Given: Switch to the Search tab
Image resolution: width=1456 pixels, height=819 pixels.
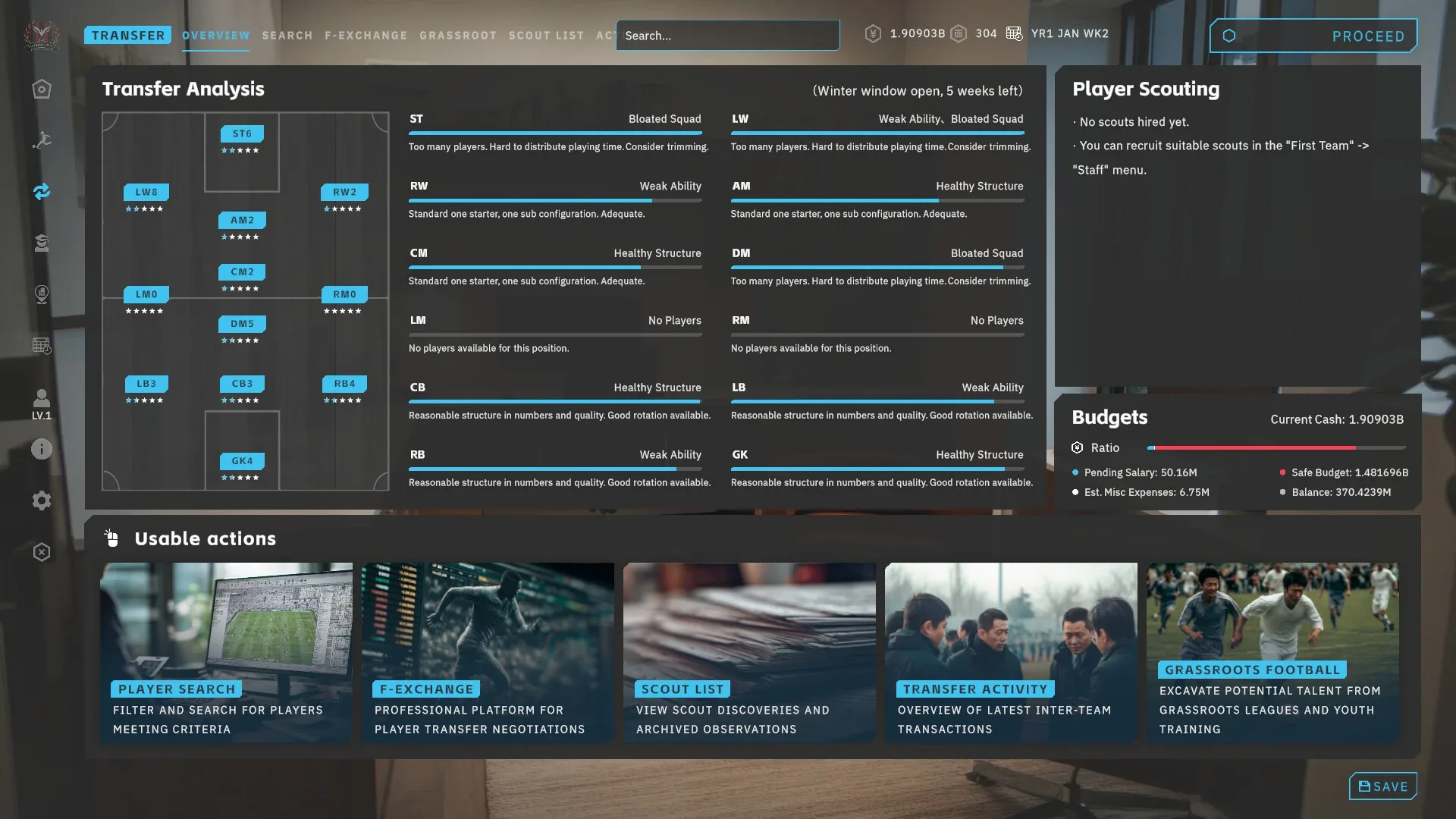Looking at the screenshot, I should click(287, 36).
